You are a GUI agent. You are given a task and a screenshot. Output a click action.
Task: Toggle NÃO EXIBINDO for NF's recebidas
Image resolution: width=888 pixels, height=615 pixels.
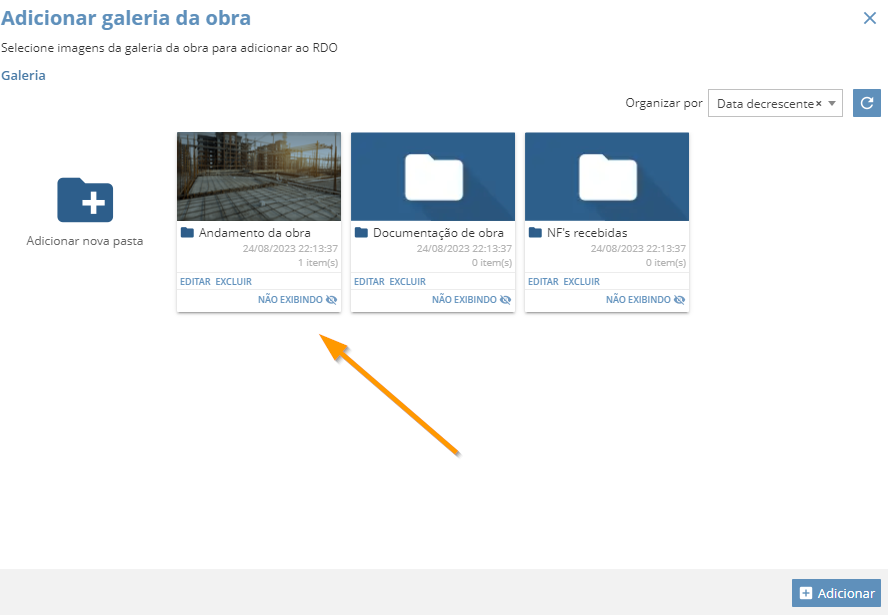pyautogui.click(x=645, y=300)
